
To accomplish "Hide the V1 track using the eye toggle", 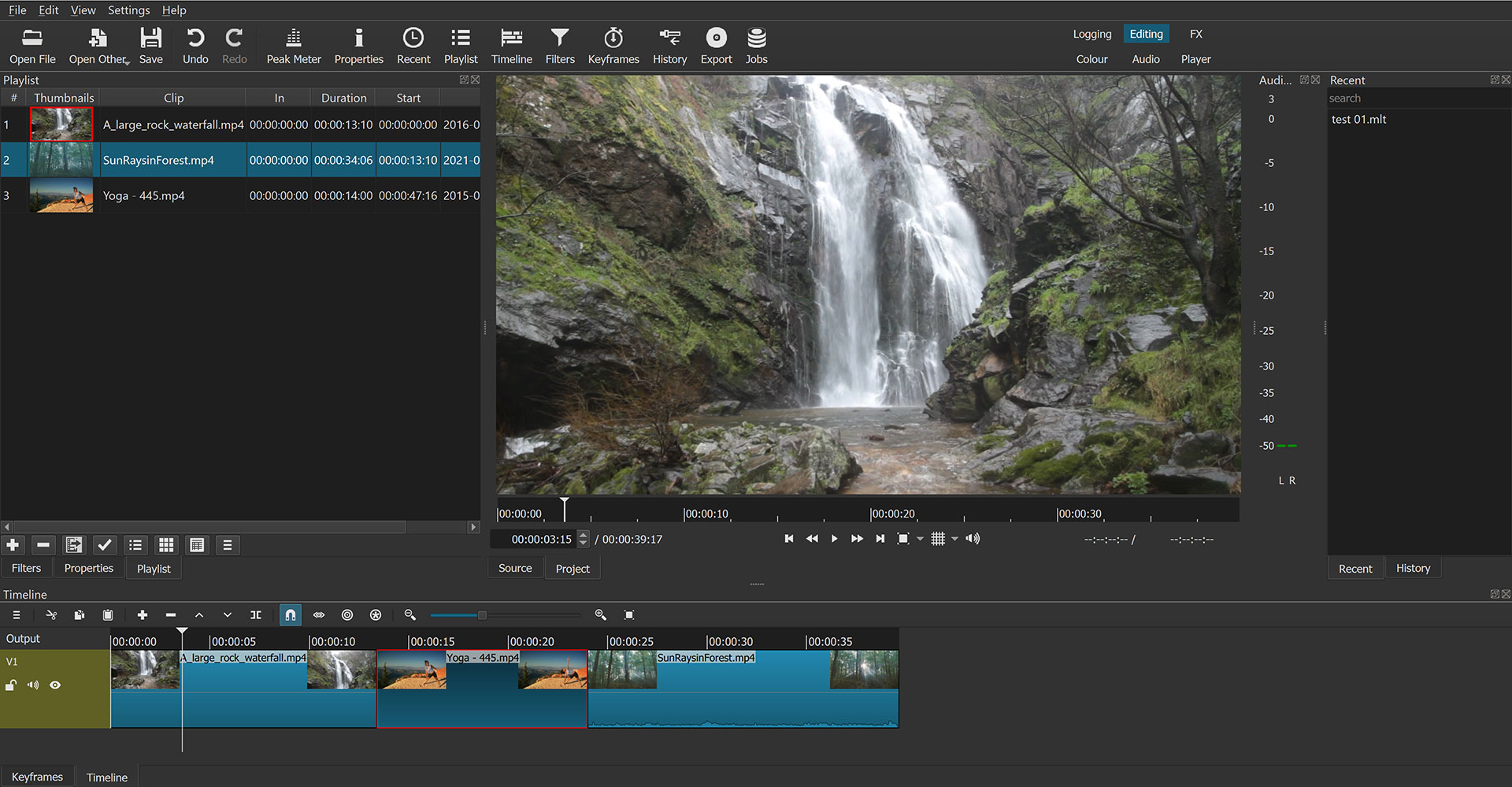I will (55, 685).
